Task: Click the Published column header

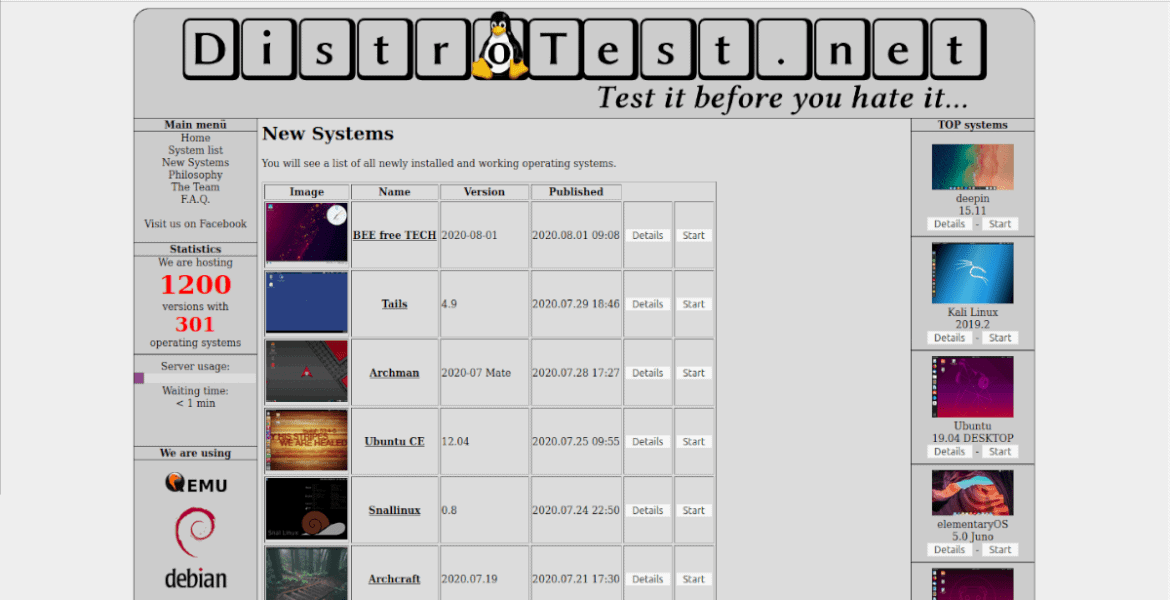Action: point(576,192)
